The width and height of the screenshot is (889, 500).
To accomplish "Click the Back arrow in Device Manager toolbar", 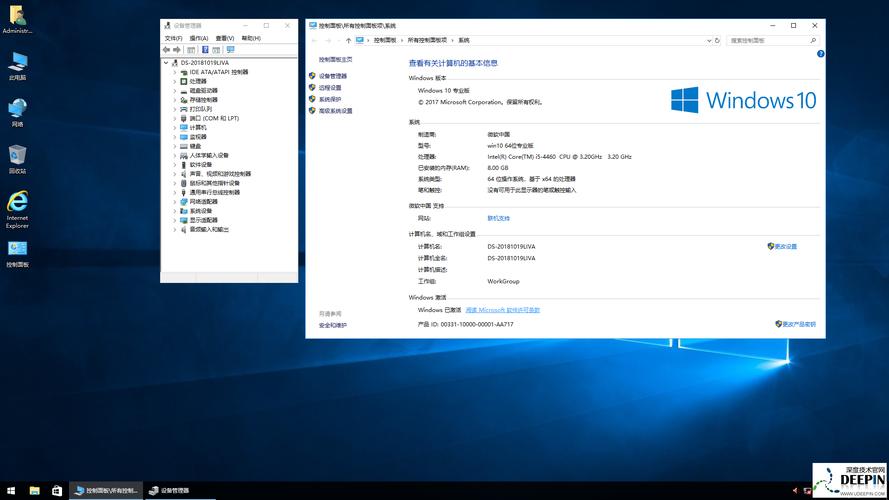I will click(167, 50).
